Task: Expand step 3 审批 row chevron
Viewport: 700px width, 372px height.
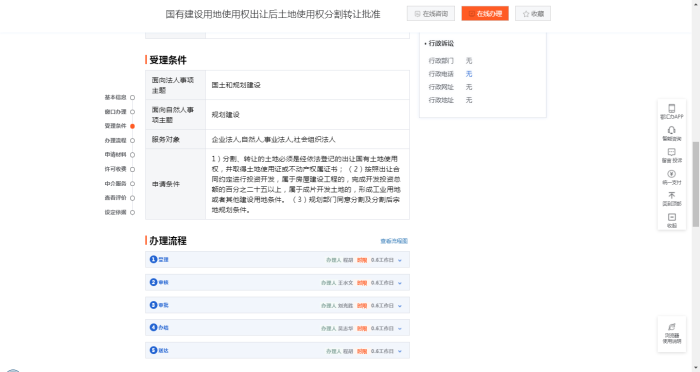Action: tap(400, 305)
